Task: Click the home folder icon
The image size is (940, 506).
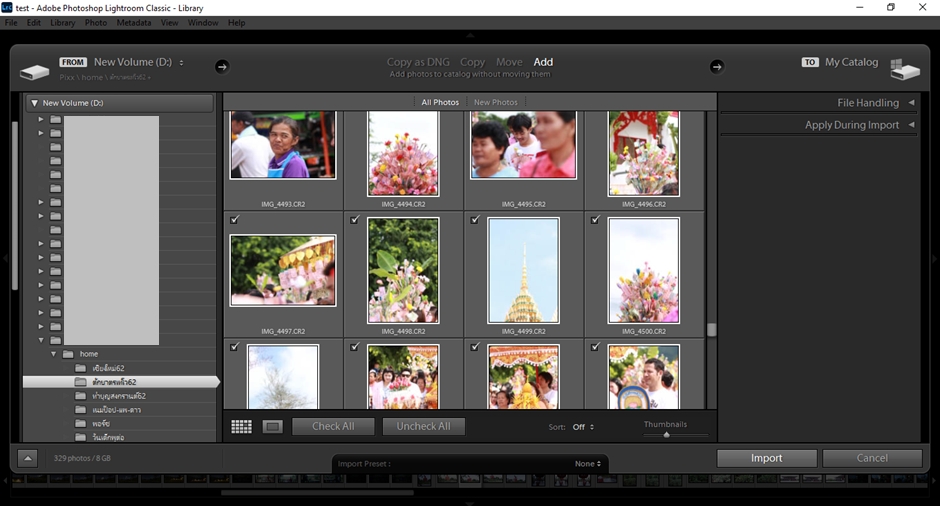Action: coord(68,354)
